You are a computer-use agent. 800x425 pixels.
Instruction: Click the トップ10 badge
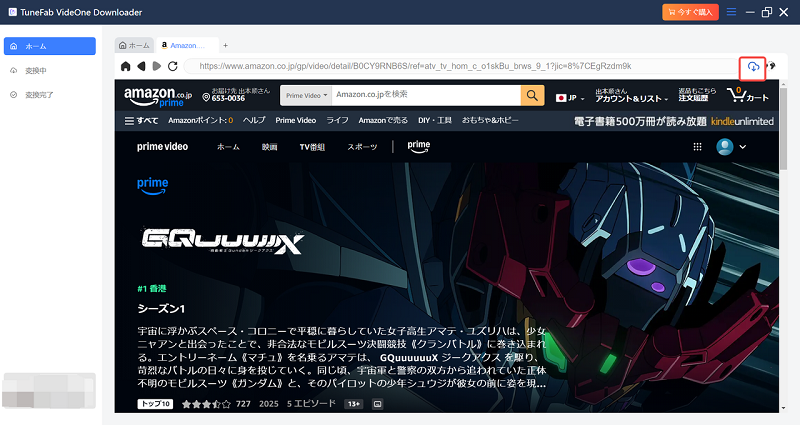(155, 404)
